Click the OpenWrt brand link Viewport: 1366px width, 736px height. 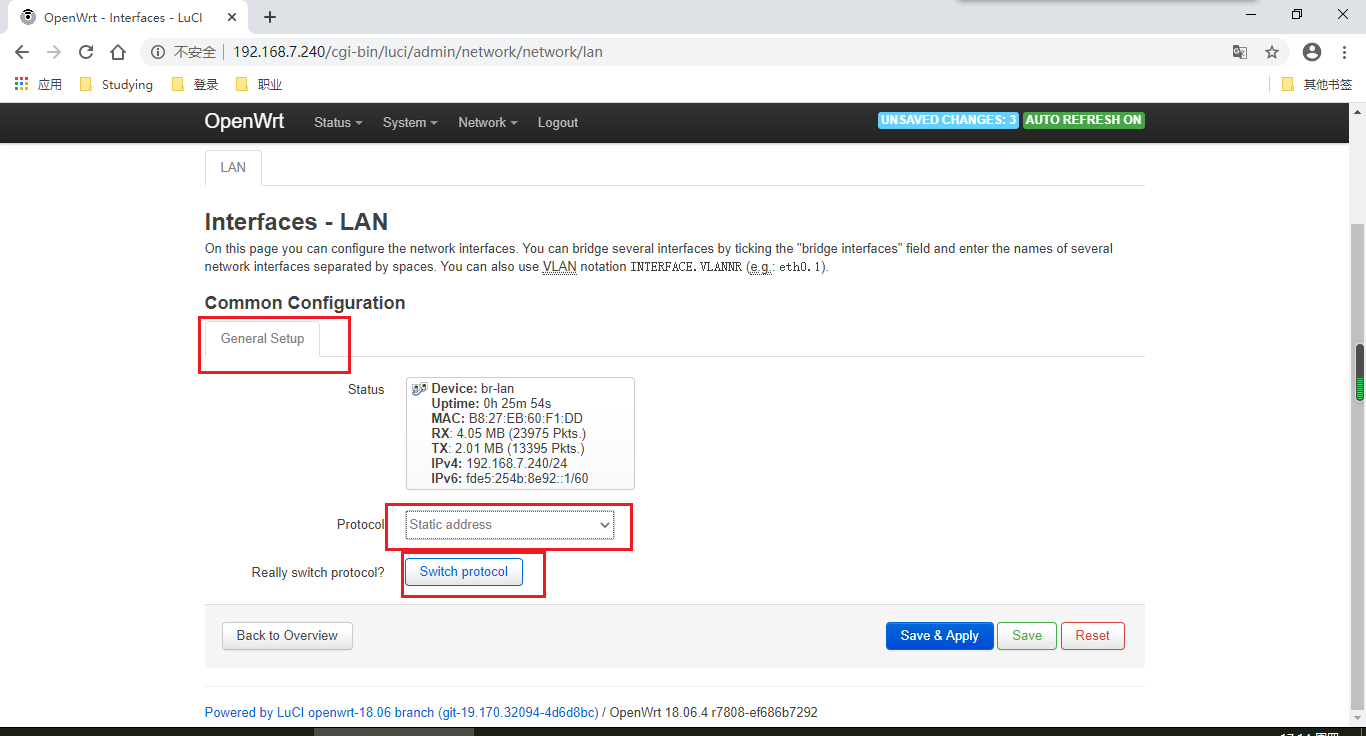tap(244, 121)
